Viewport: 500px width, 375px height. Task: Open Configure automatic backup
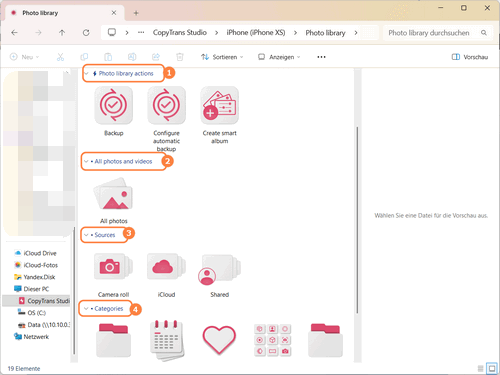(166, 105)
